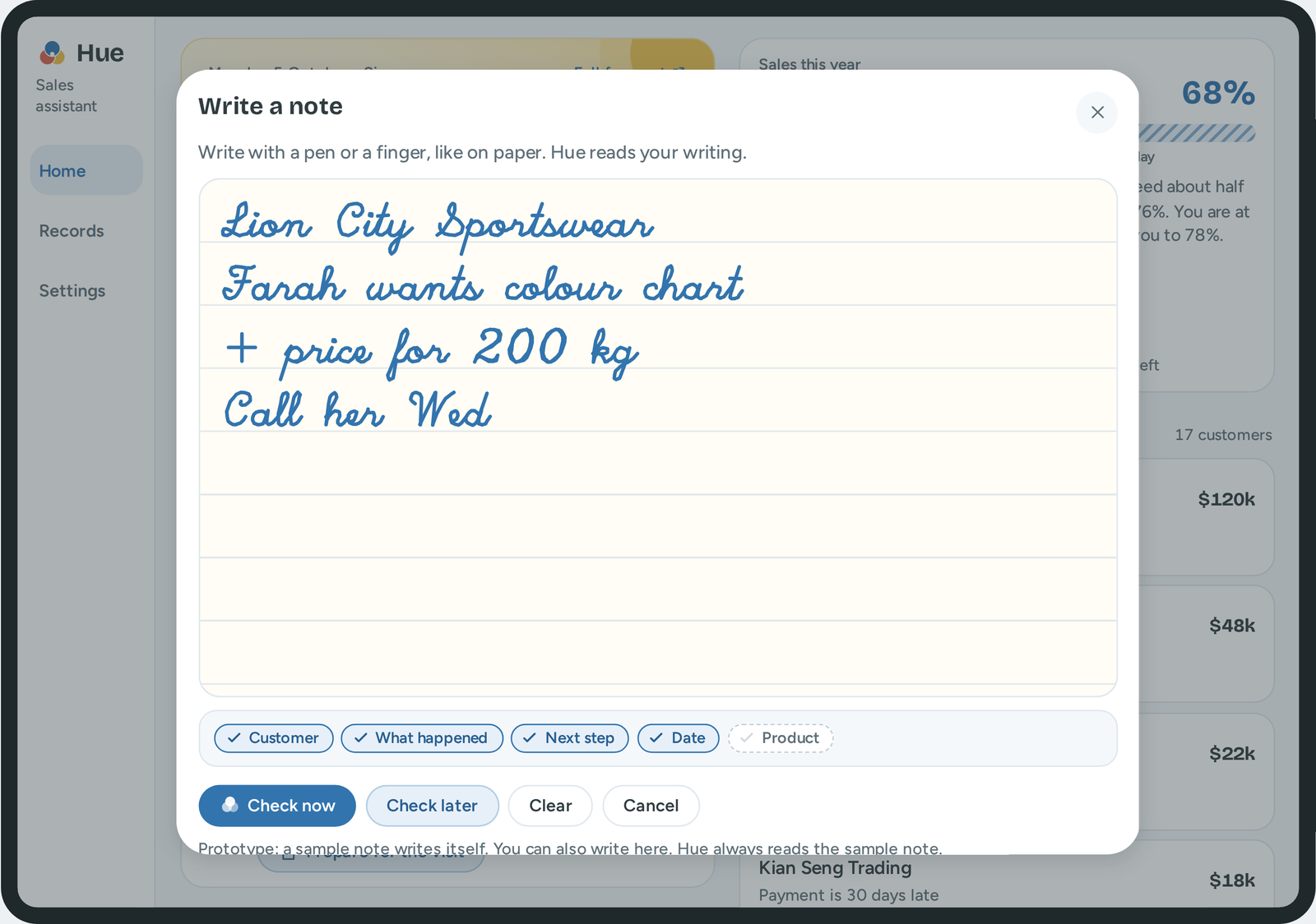Viewport: 1316px width, 924px height.
Task: Select the $120k customer card
Action: pyautogui.click(x=1207, y=517)
